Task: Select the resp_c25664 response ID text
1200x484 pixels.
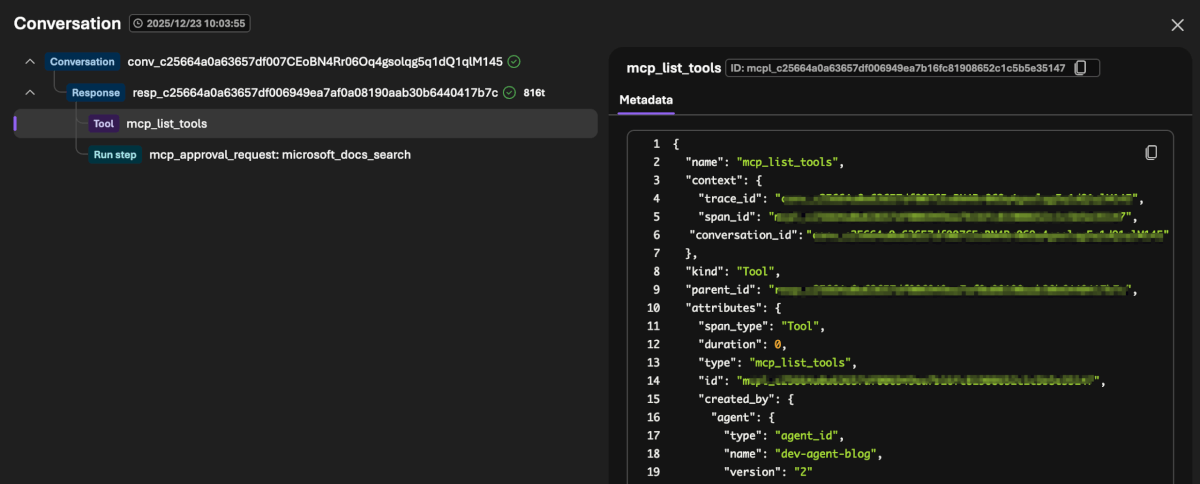Action: tap(315, 93)
